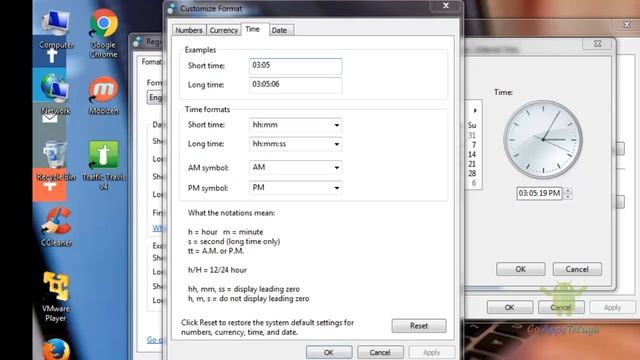The height and width of the screenshot is (360, 640).
Task: Switch to the Numbers tab
Action: 189,30
